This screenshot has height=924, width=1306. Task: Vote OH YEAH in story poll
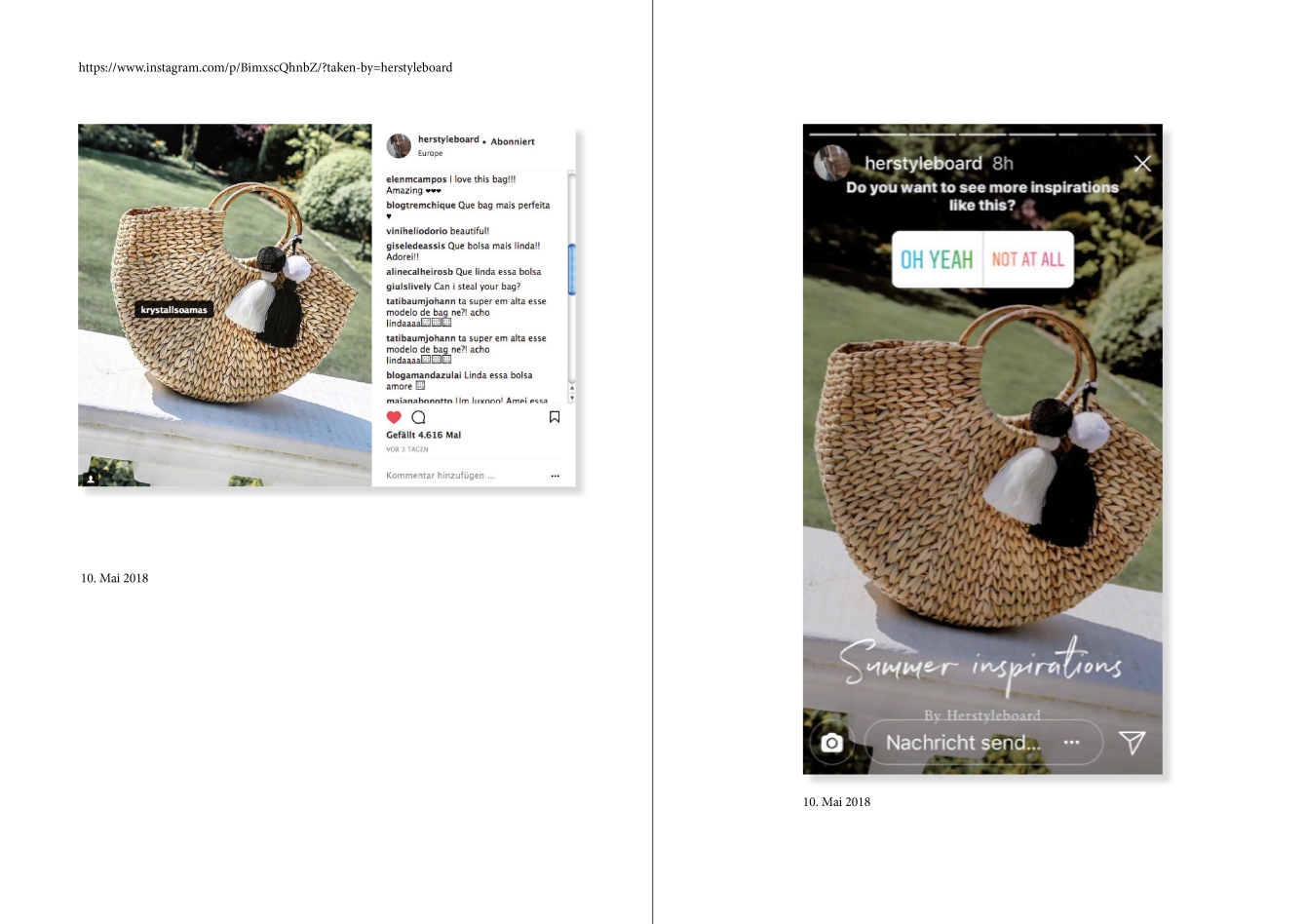coord(937,259)
